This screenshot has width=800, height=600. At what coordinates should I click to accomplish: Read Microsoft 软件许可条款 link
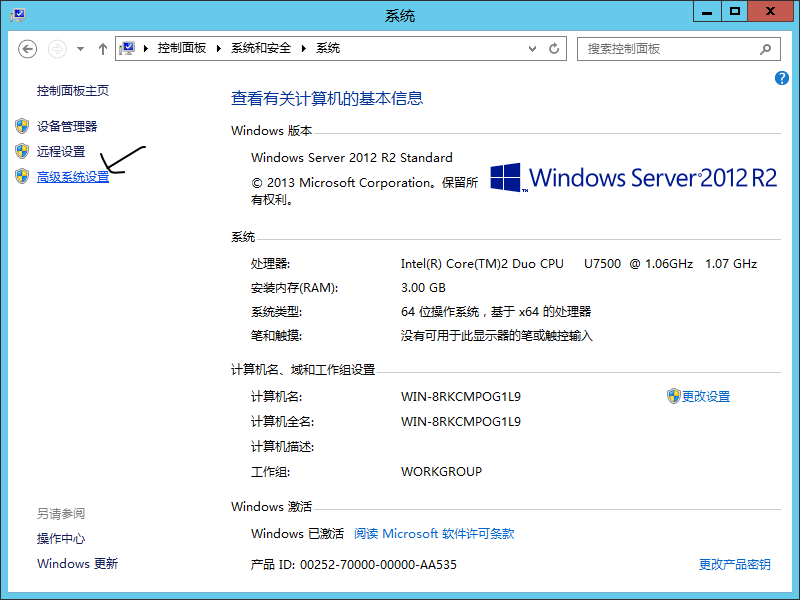tap(434, 534)
